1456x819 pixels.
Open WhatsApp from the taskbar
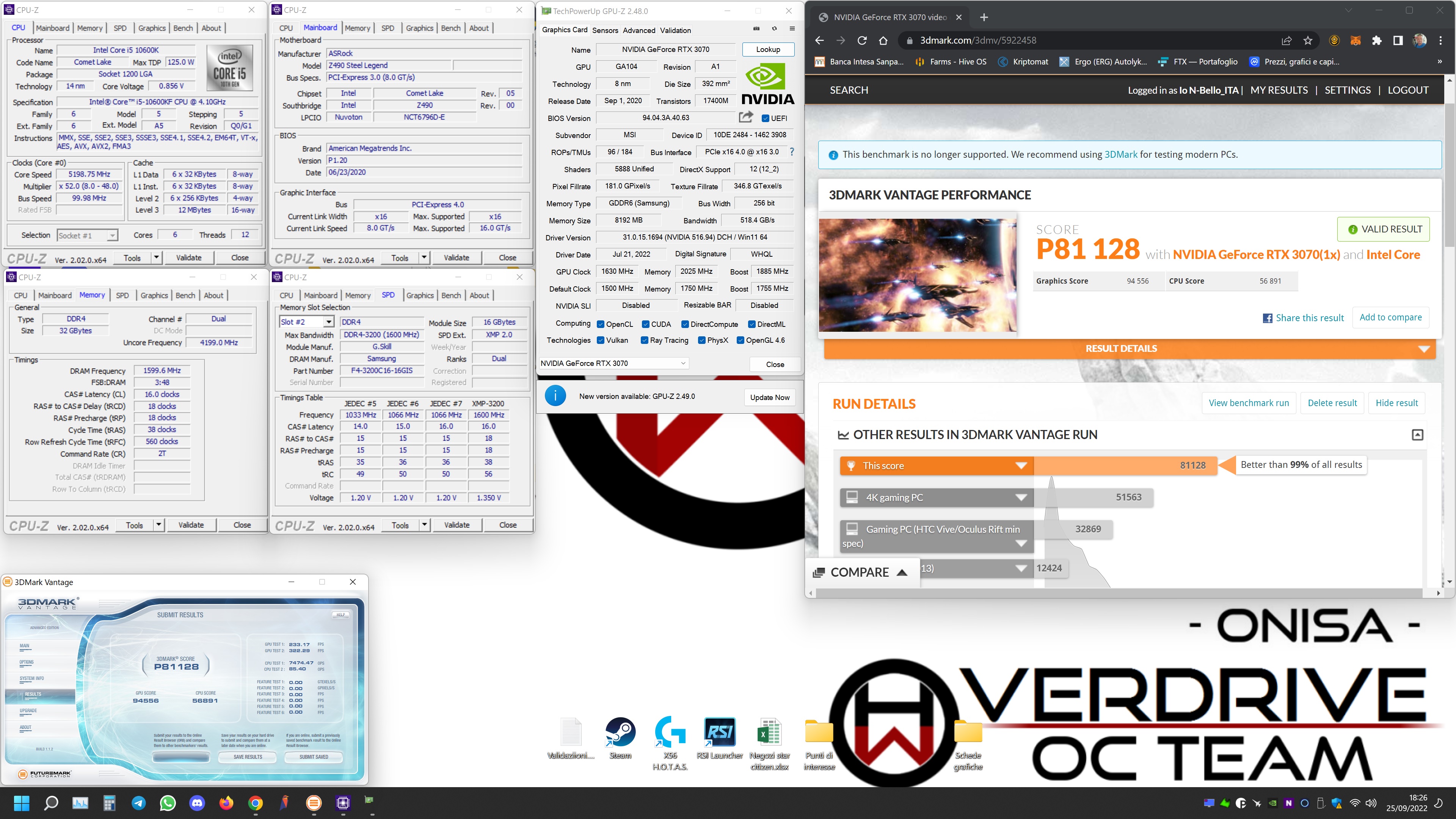pos(168,803)
